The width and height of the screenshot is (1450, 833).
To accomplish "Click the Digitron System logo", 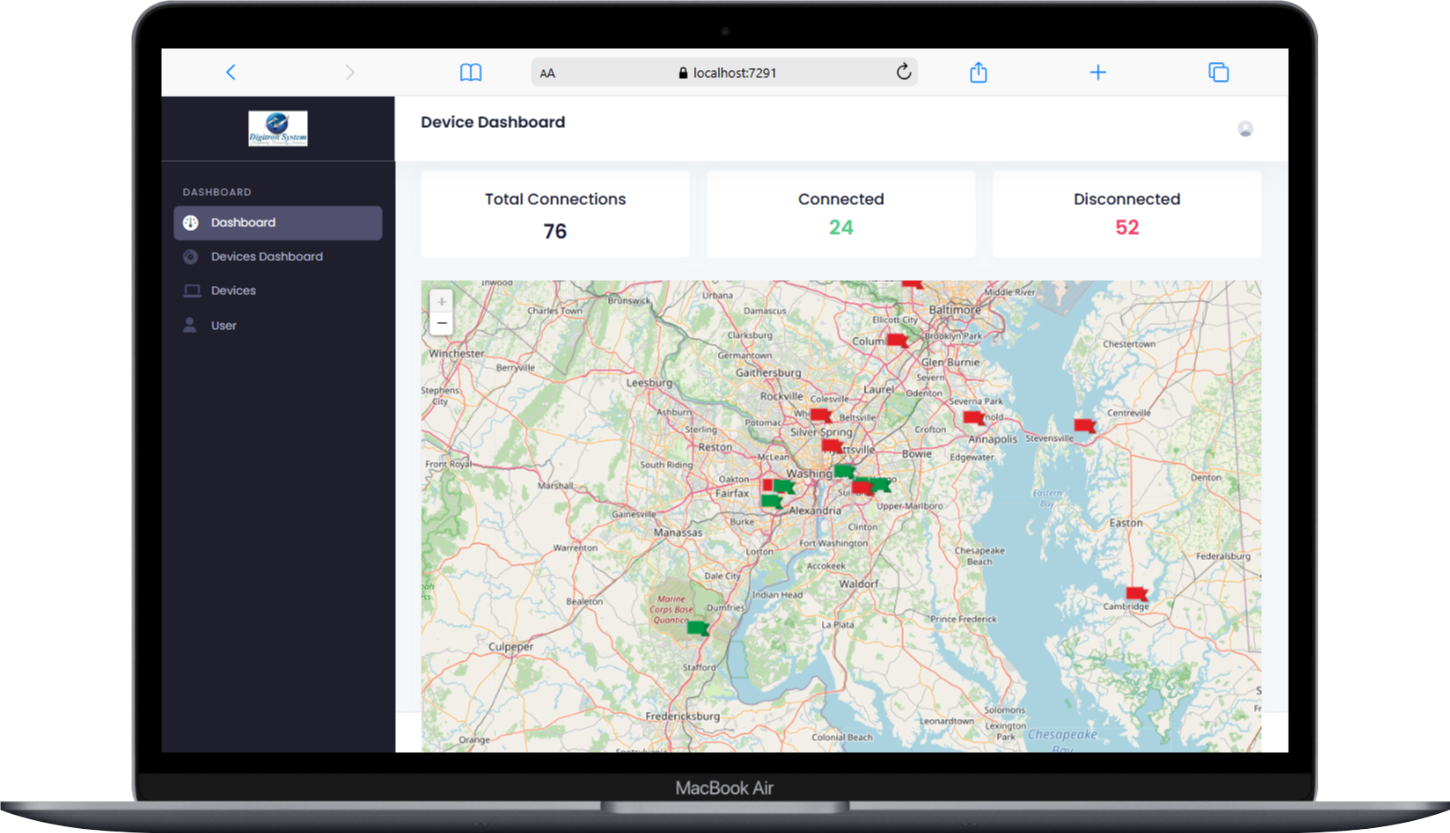I will click(278, 128).
